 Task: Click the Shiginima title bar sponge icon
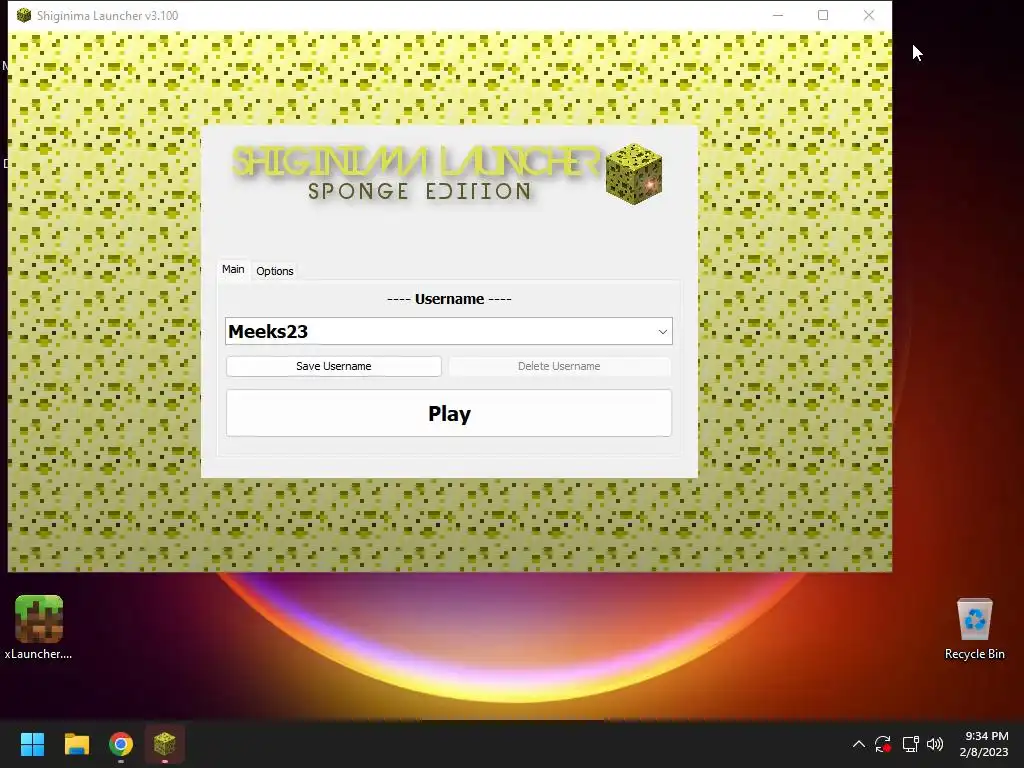pos(24,15)
